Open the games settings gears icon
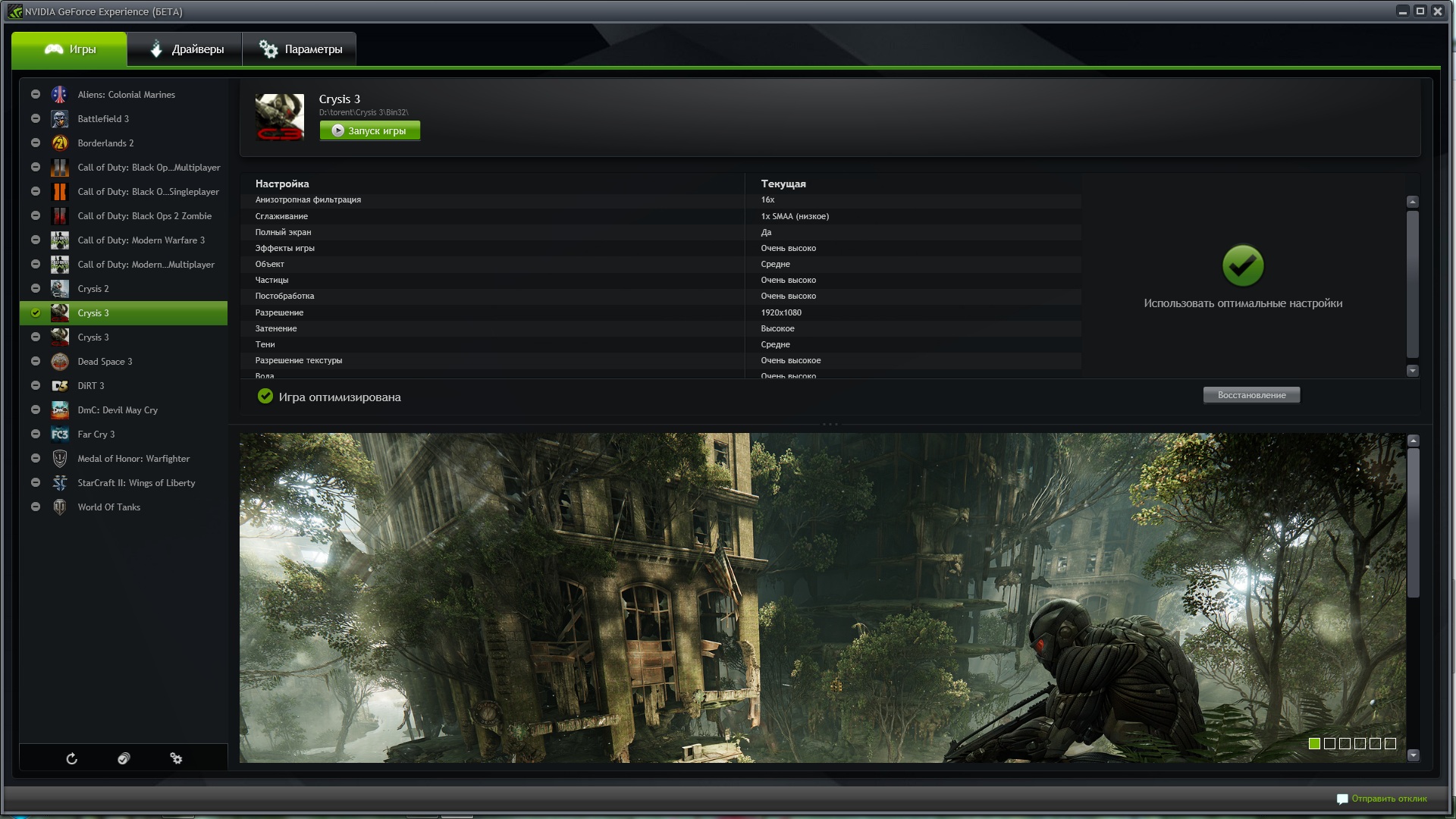This screenshot has height=819, width=1456. [176, 758]
